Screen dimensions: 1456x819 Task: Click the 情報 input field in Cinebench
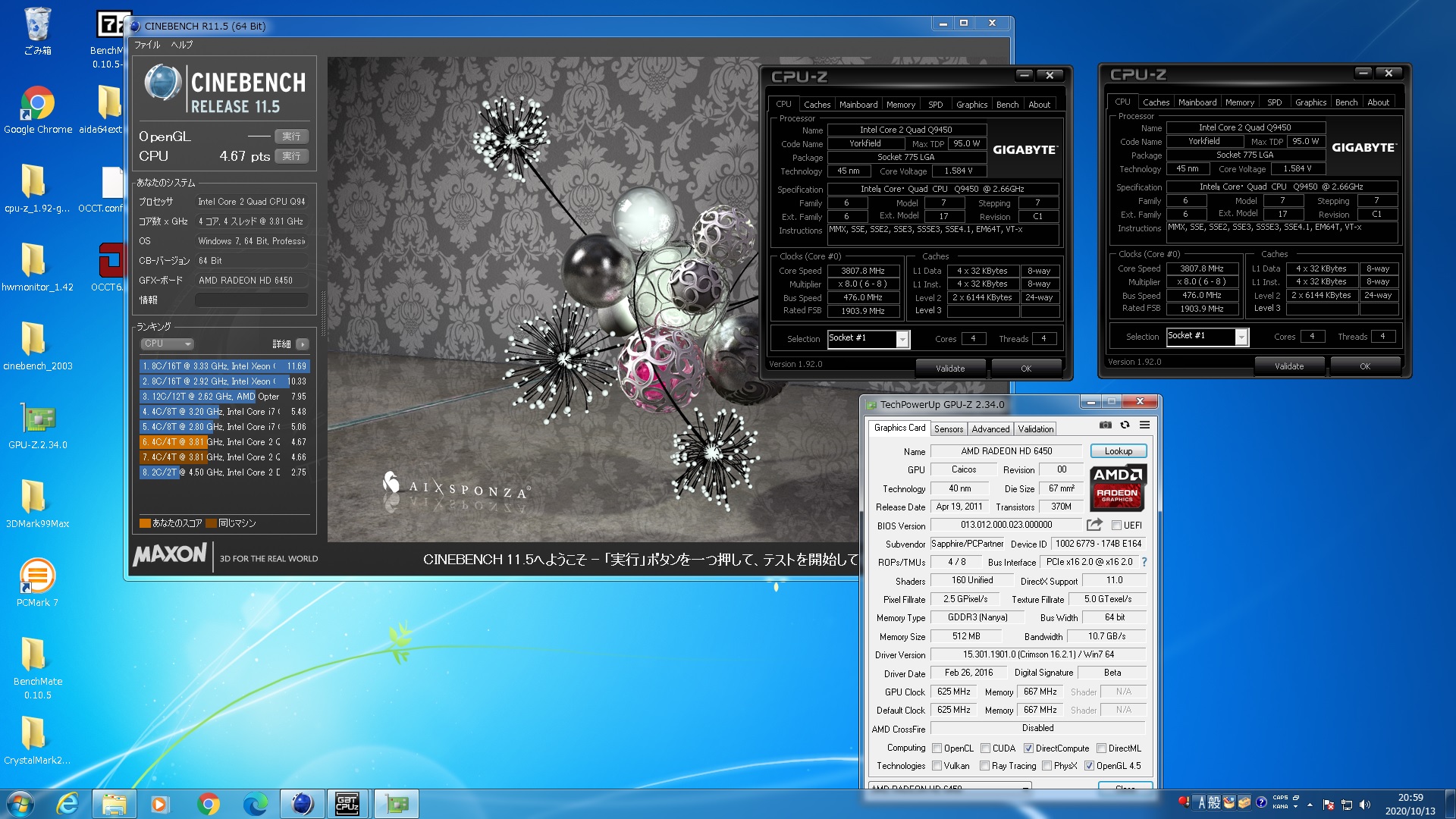pyautogui.click(x=252, y=300)
